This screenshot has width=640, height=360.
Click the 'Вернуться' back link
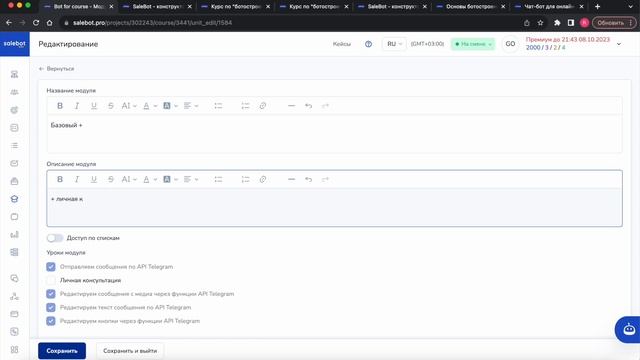[57, 69]
